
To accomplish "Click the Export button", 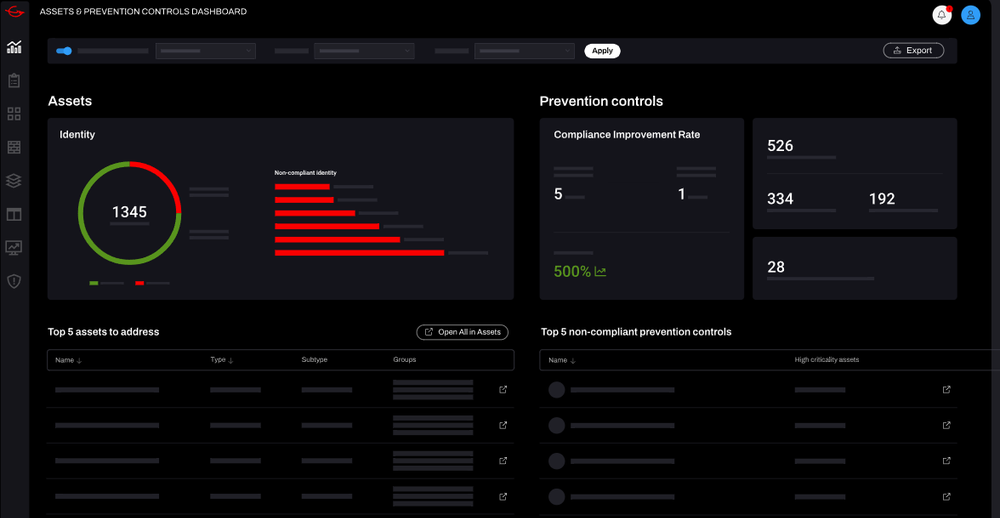I will (913, 51).
